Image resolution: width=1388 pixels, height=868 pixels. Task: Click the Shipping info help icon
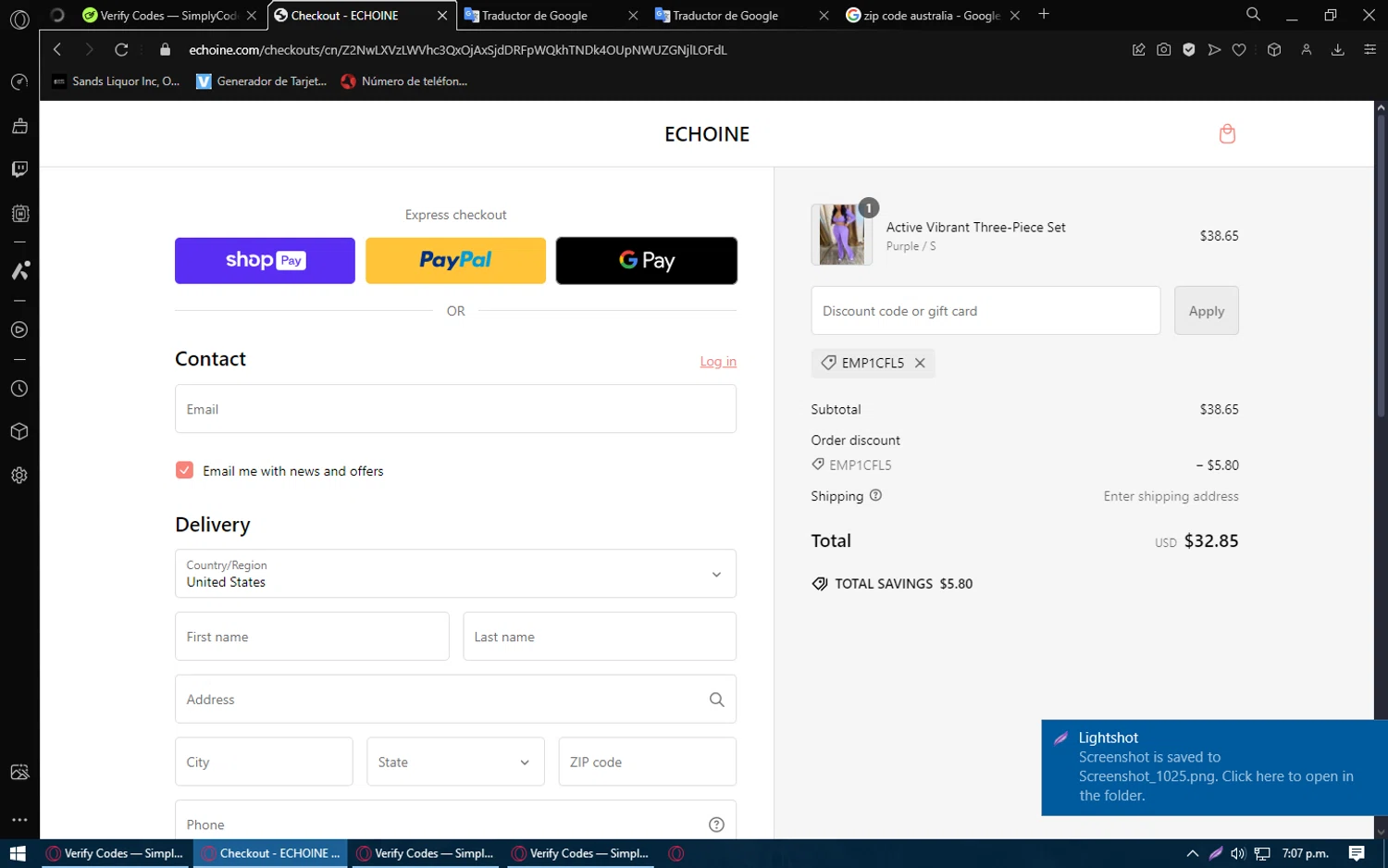[875, 495]
